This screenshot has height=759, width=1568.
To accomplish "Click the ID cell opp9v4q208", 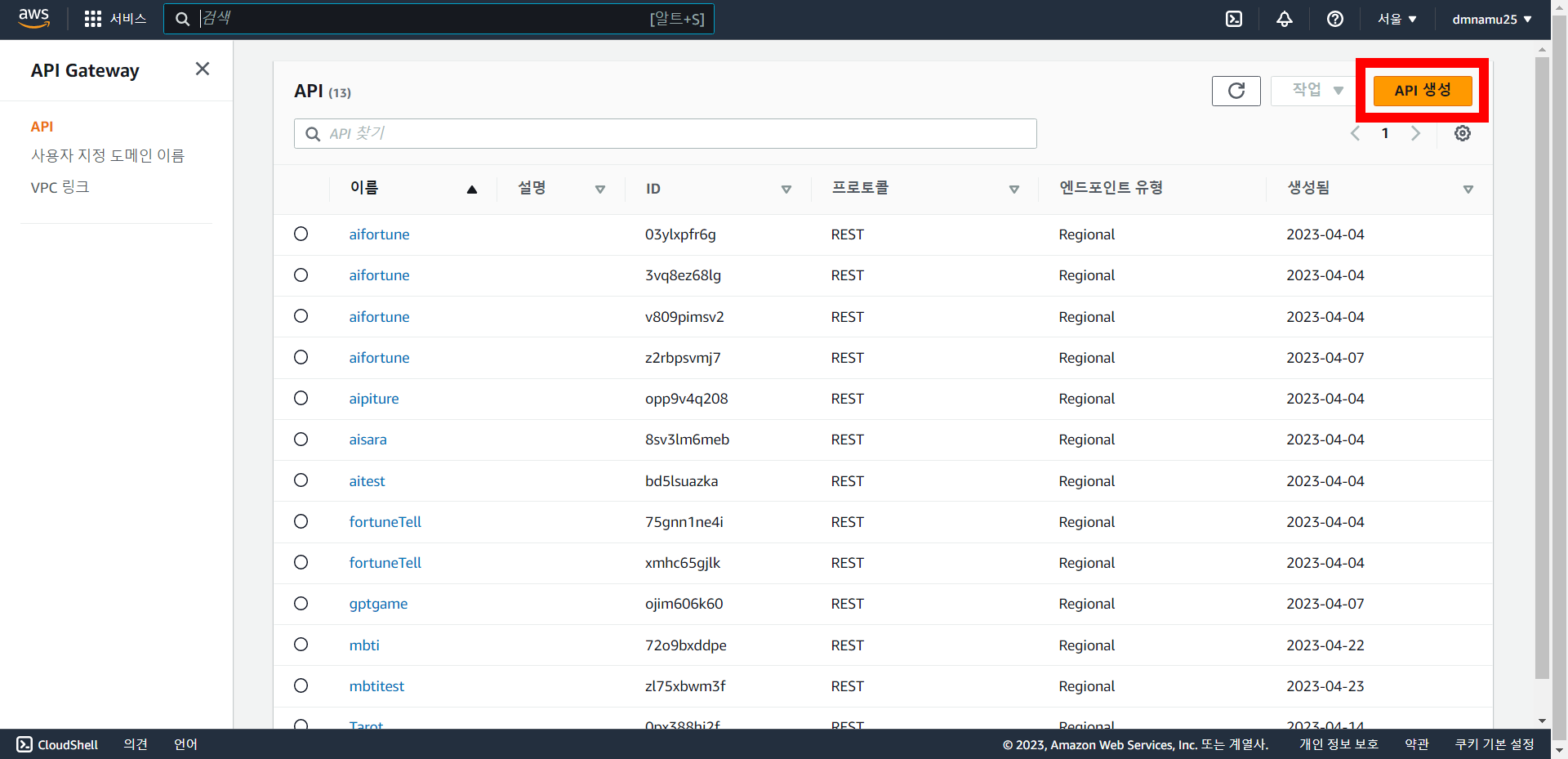I will pos(686,399).
